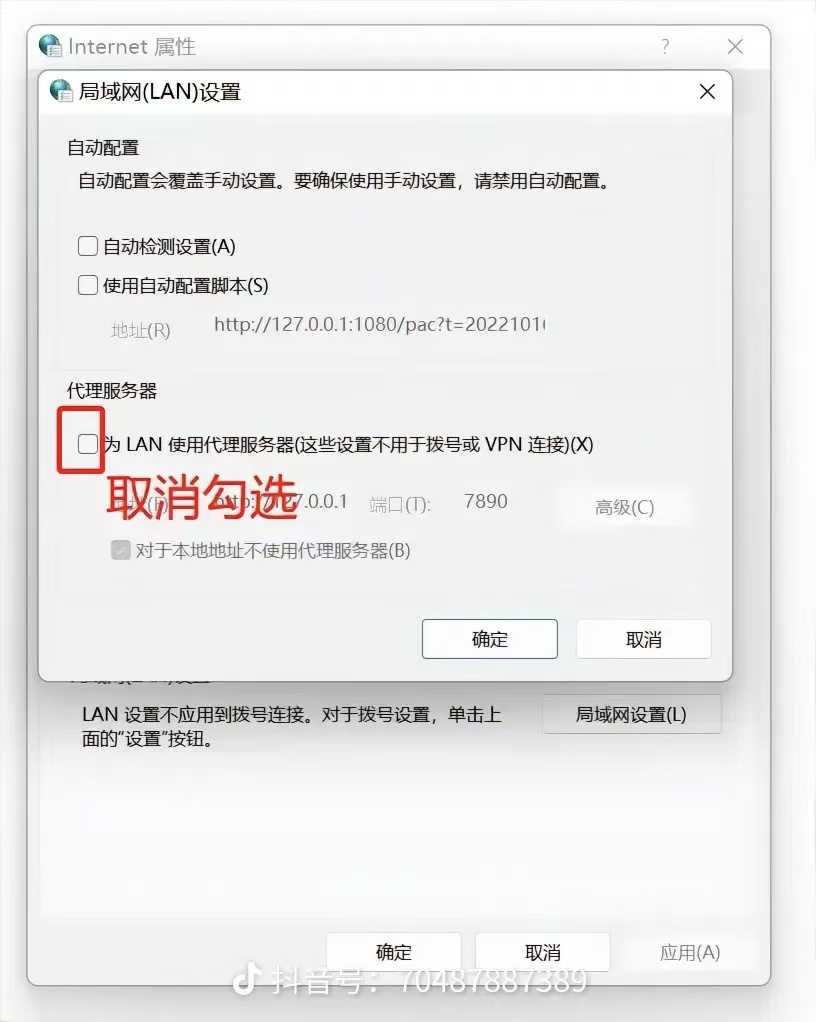816x1022 pixels.
Task: Click 取消 in the LAN settings dialog
Action: click(643, 639)
